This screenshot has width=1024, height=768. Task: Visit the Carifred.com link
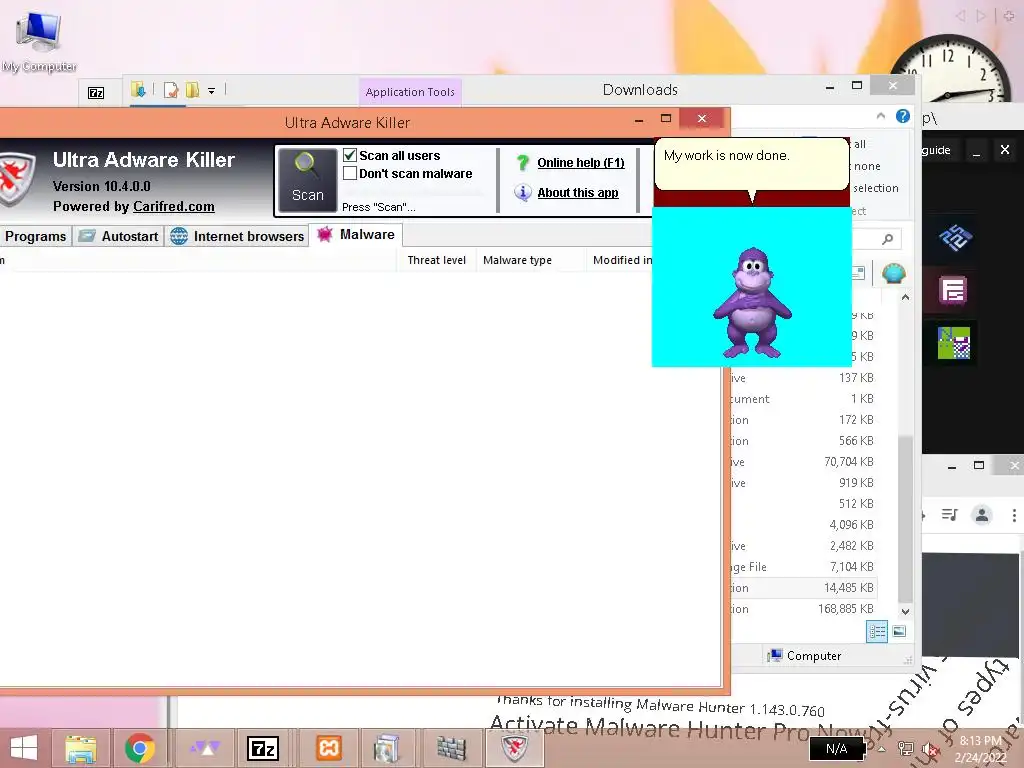point(174,206)
